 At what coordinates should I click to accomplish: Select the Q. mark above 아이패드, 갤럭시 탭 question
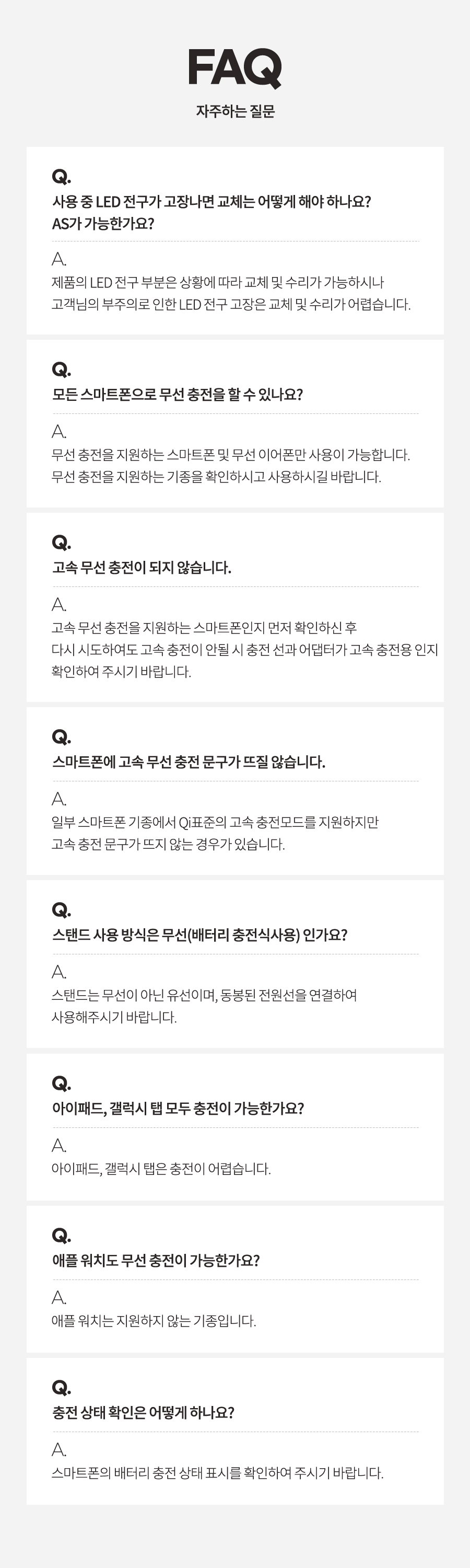61,1083
